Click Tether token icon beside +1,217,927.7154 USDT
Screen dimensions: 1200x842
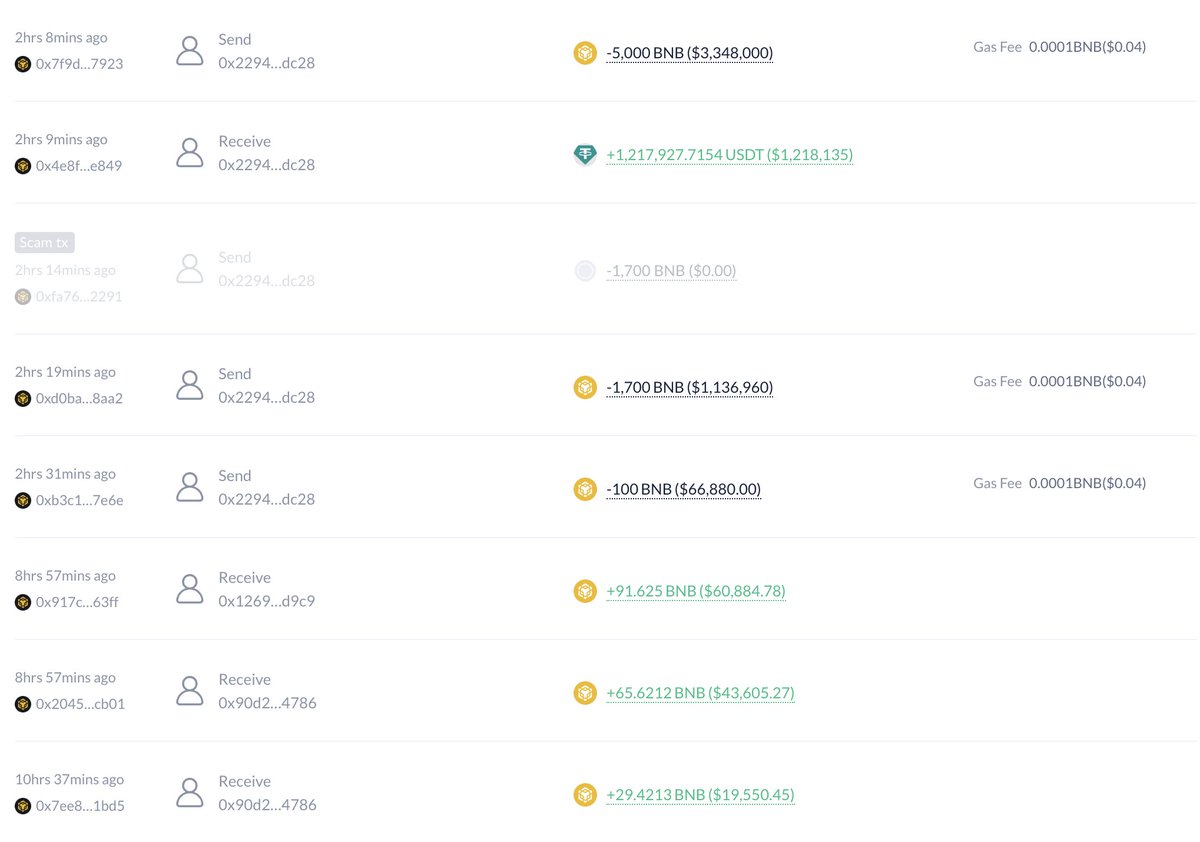coord(585,155)
